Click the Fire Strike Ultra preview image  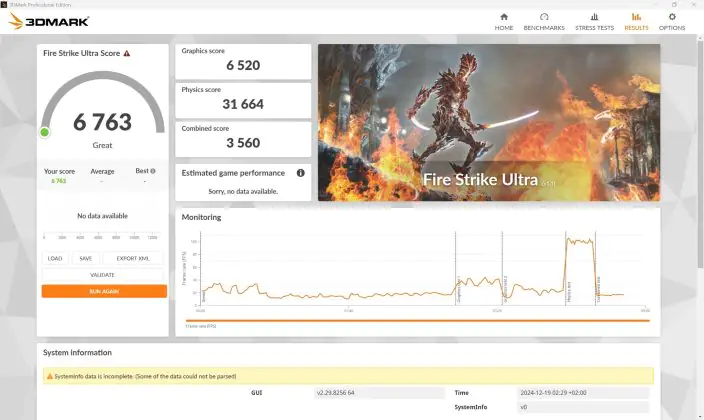[489, 122]
